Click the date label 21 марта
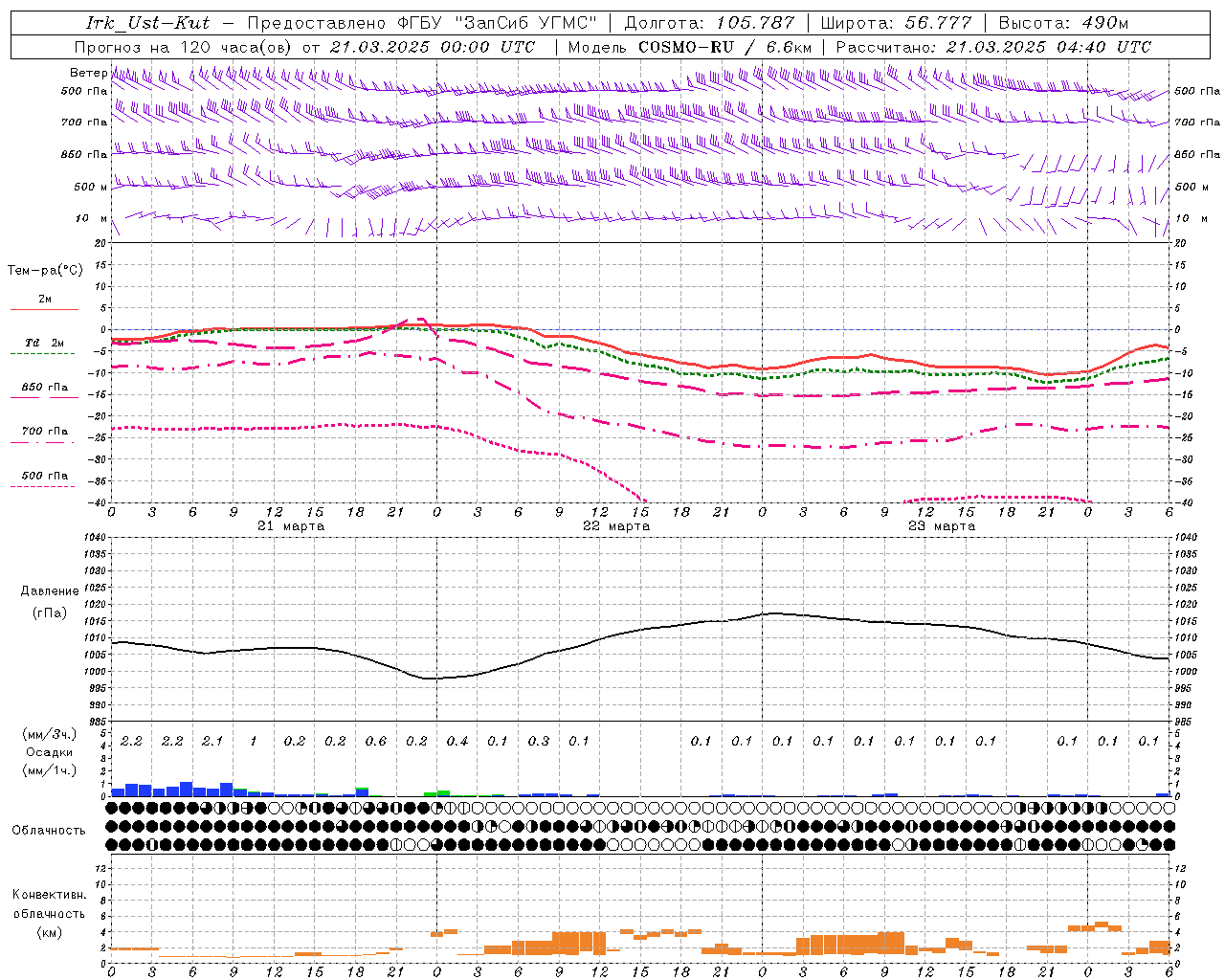This screenshot has width=1225, height=980. (291, 526)
